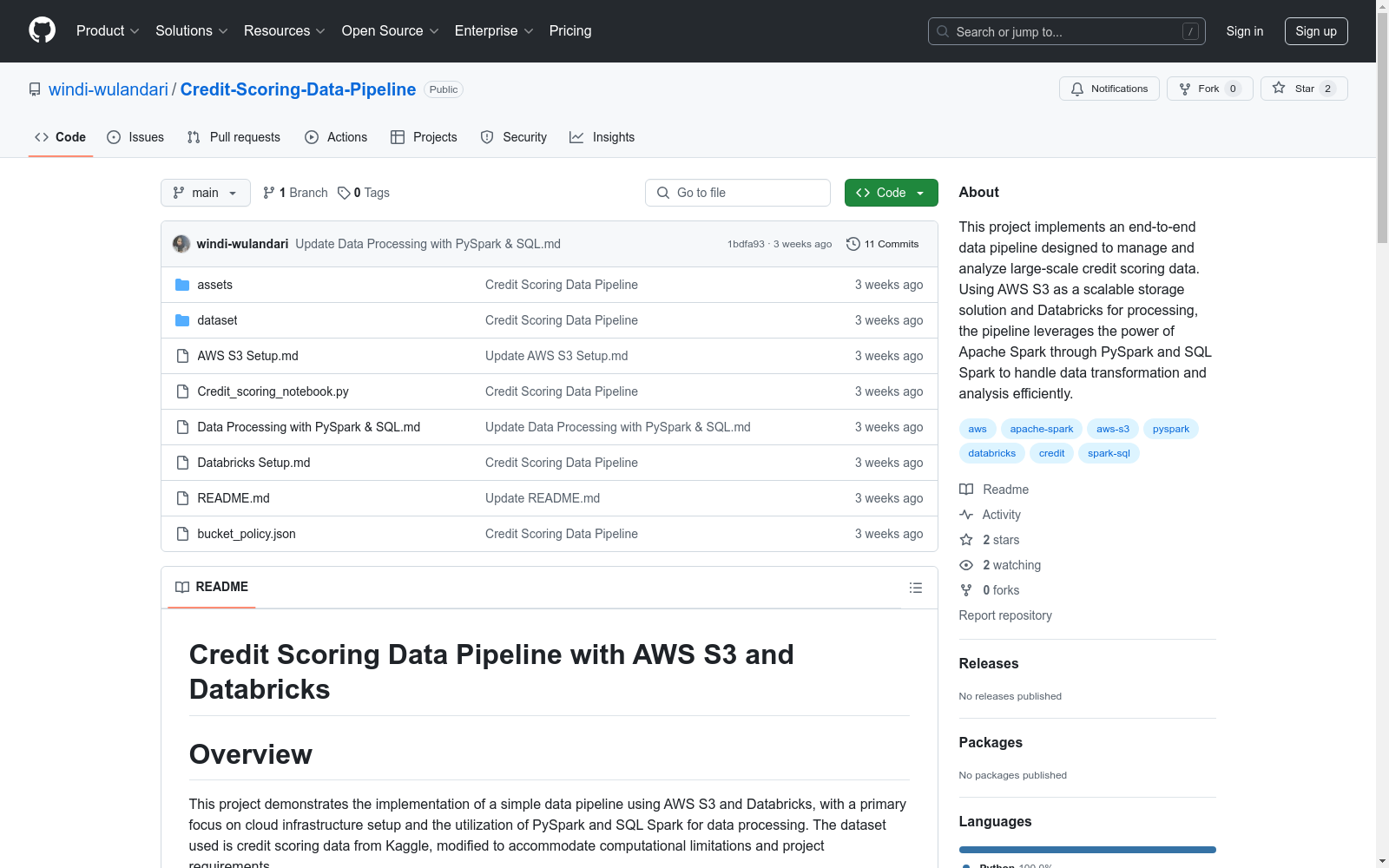
Task: Toggle notifications for this repository
Action: point(1109,88)
